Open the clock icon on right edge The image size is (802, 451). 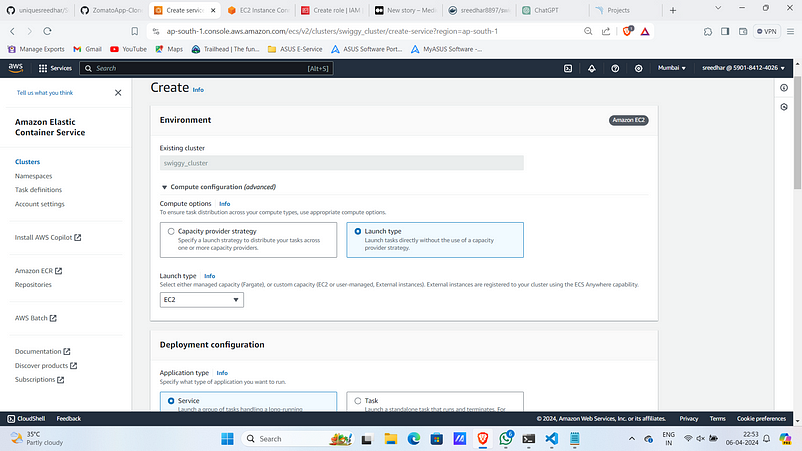tap(784, 107)
